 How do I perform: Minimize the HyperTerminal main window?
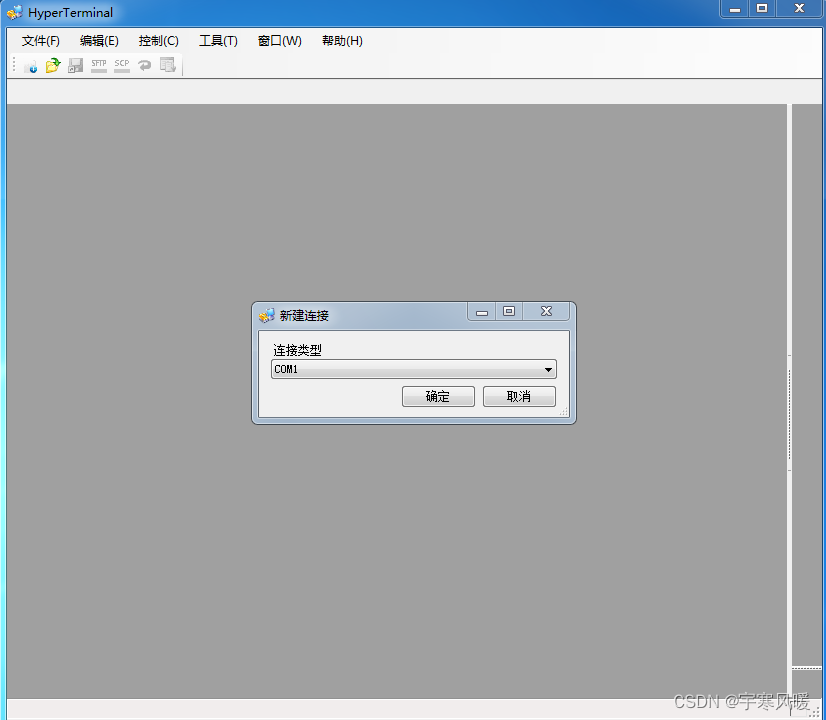735,9
